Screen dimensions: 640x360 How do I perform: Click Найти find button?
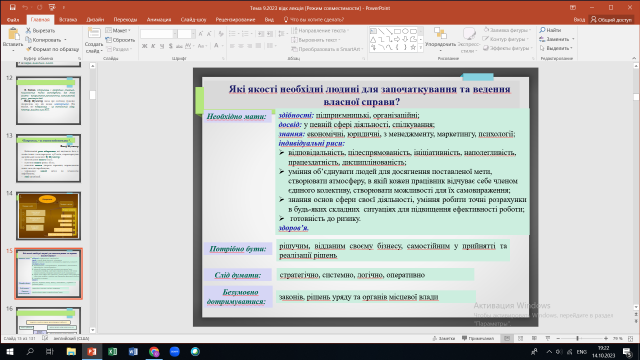point(550,30)
